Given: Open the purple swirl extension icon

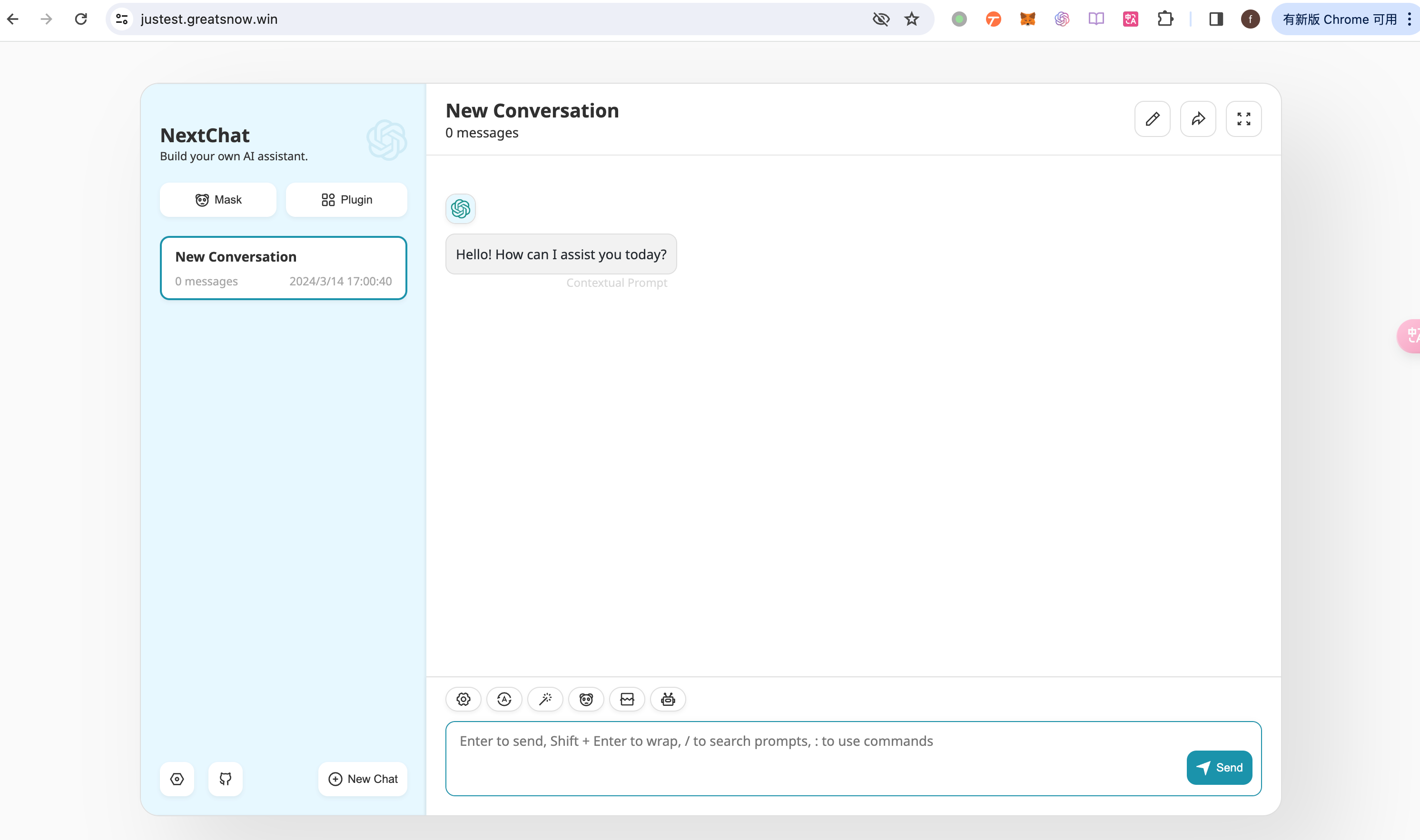Looking at the screenshot, I should pos(1062,19).
